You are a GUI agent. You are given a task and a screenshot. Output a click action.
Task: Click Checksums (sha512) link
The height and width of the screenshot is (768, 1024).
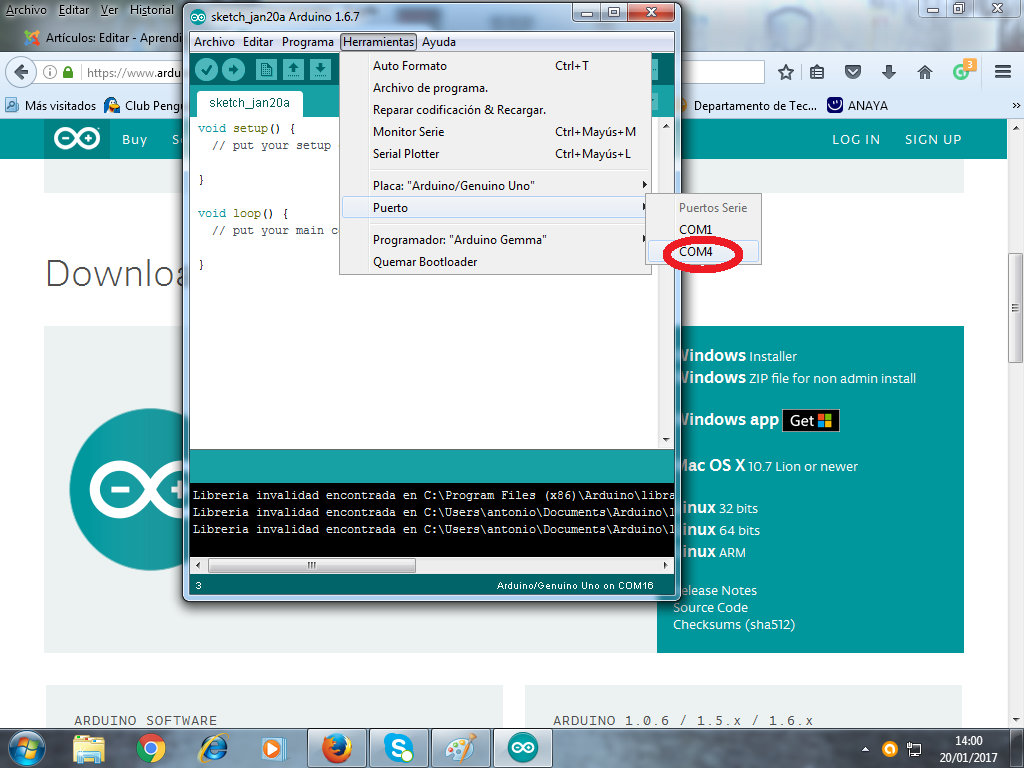click(734, 624)
